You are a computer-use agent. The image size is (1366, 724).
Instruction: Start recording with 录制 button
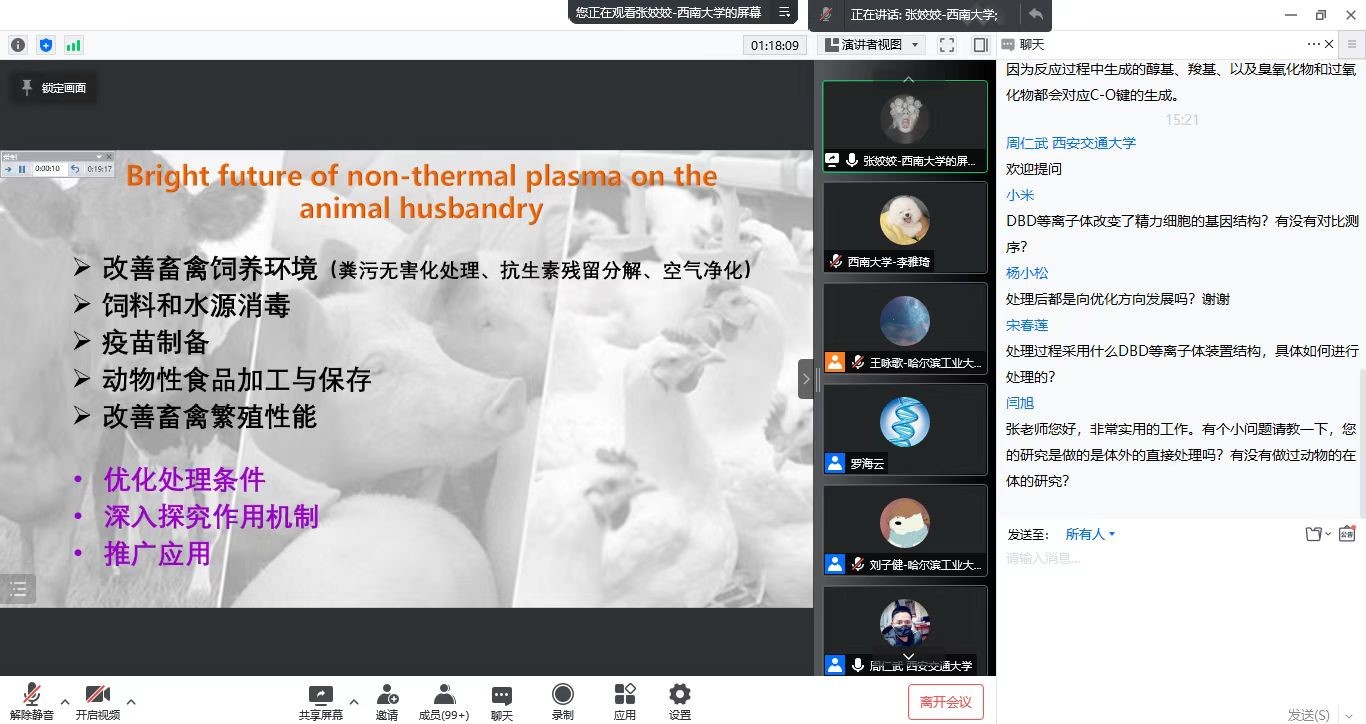(563, 701)
